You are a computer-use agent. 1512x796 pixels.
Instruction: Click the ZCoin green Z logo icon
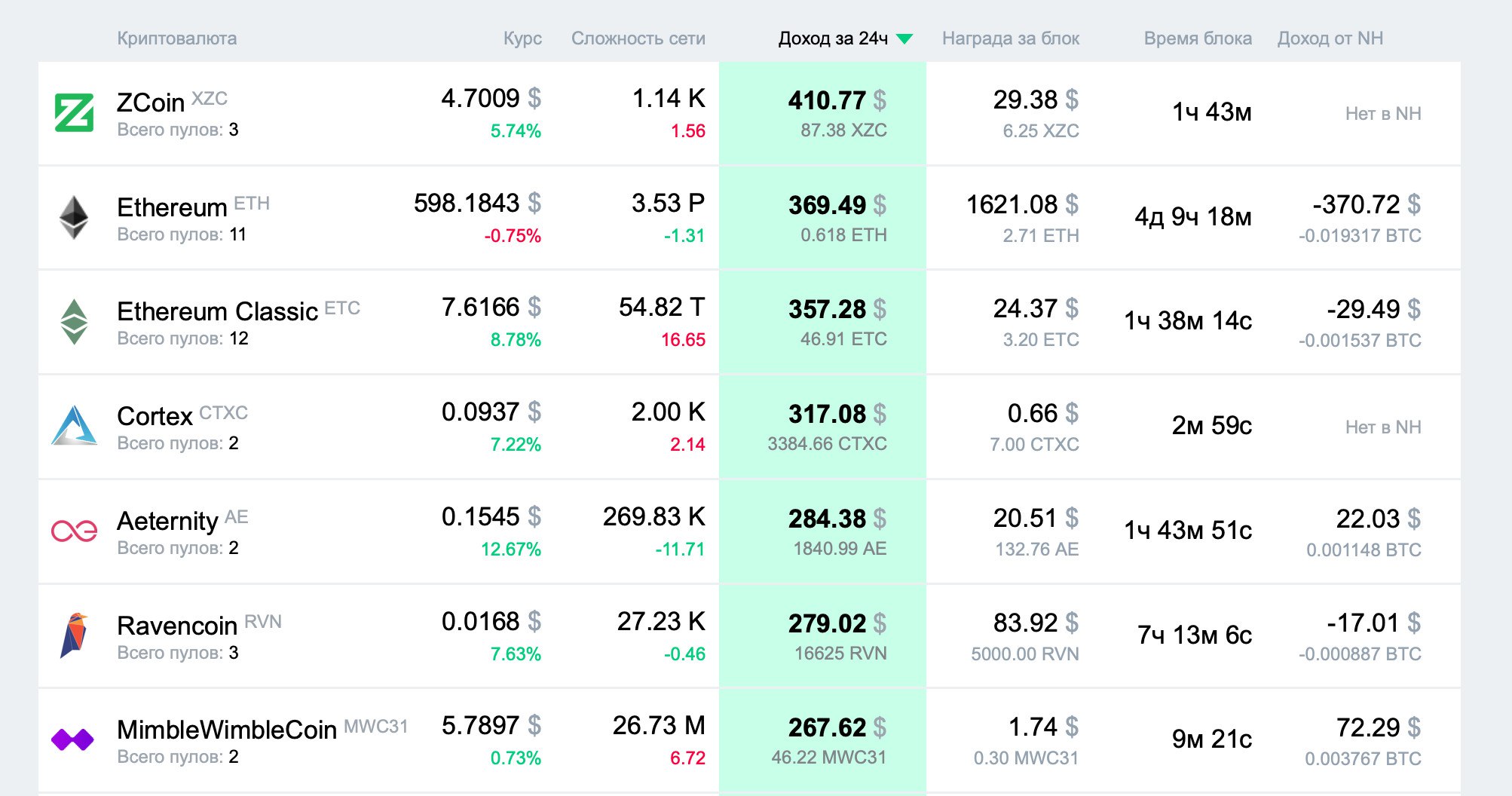[74, 113]
